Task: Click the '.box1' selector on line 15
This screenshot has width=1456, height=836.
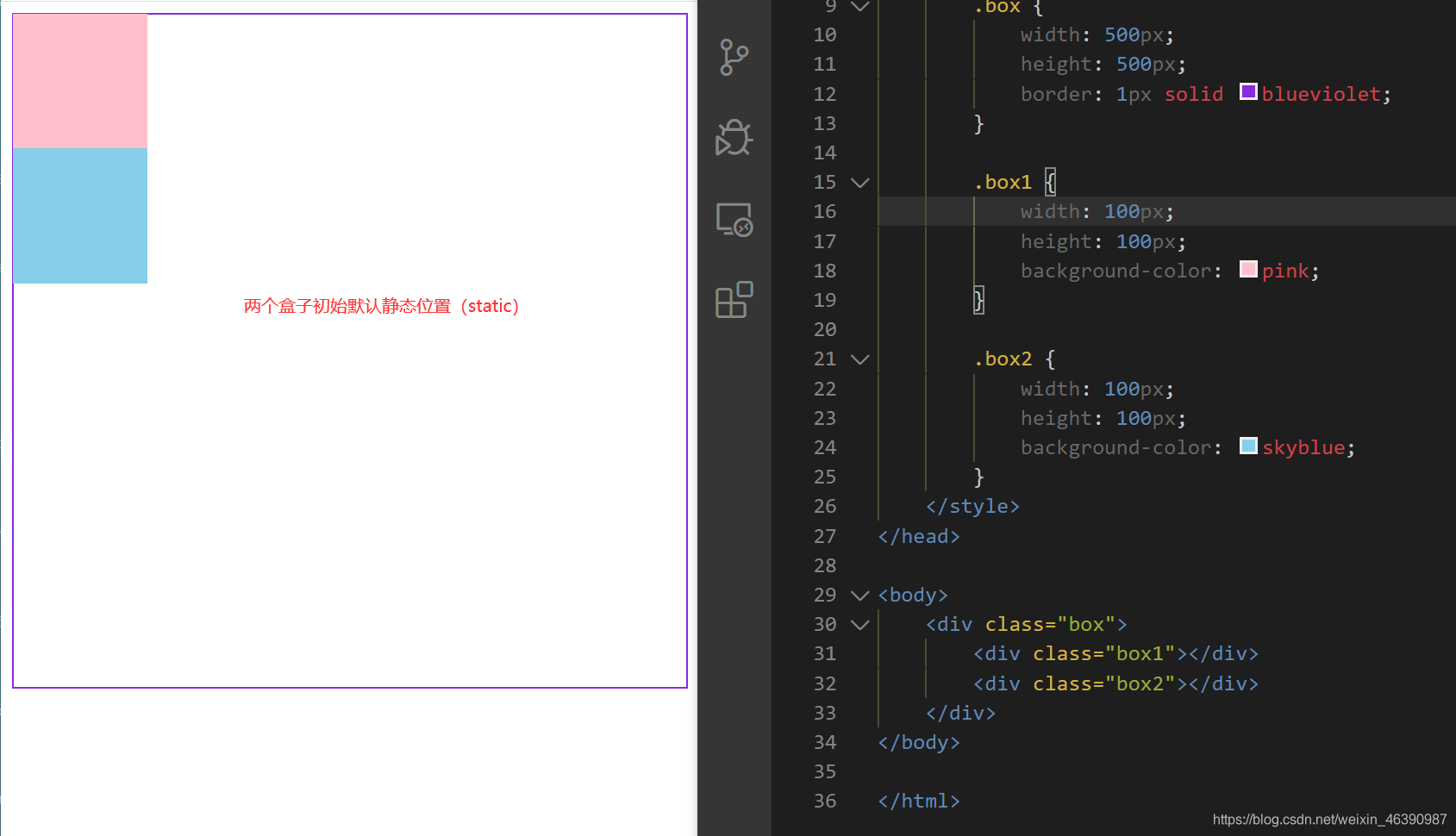Action: point(1003,183)
